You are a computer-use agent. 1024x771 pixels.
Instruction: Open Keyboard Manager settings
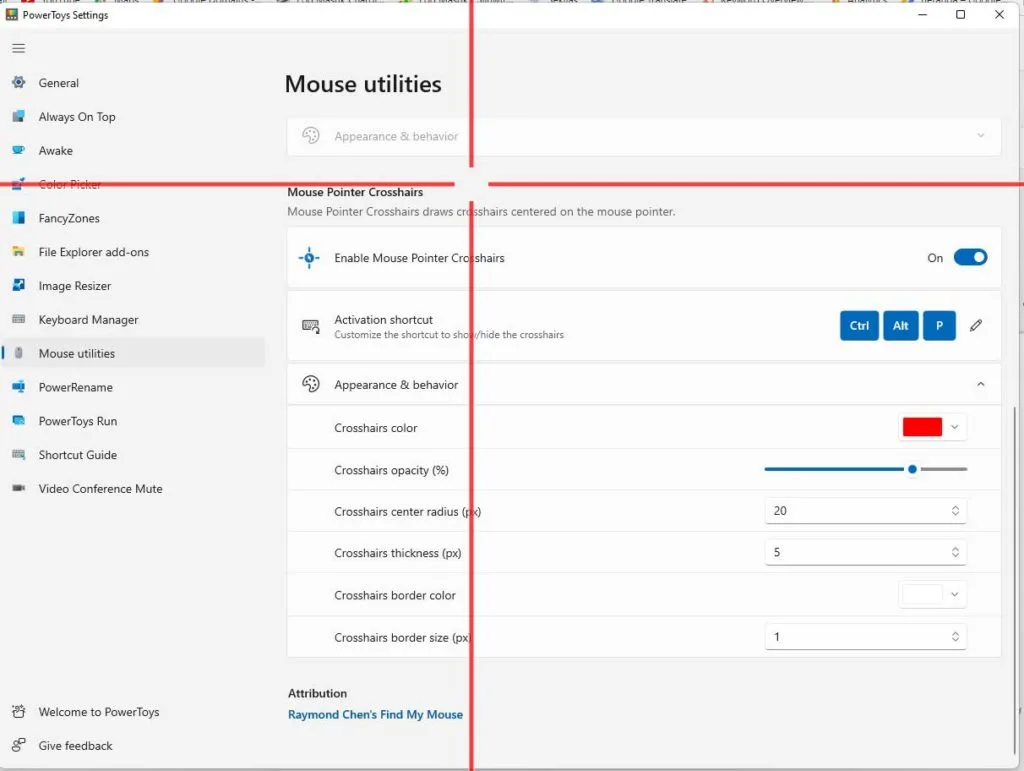tap(133, 320)
